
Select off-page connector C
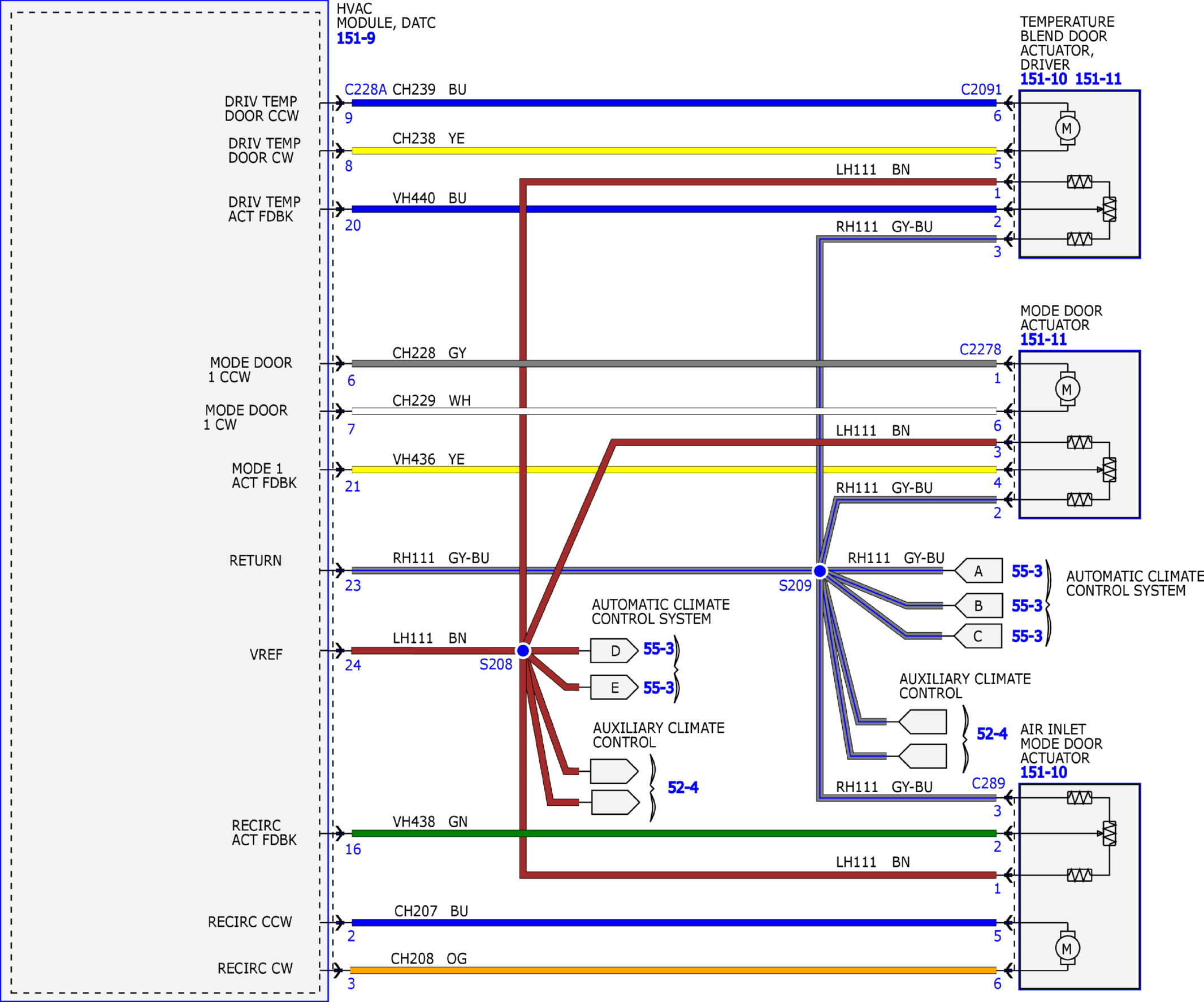point(978,636)
